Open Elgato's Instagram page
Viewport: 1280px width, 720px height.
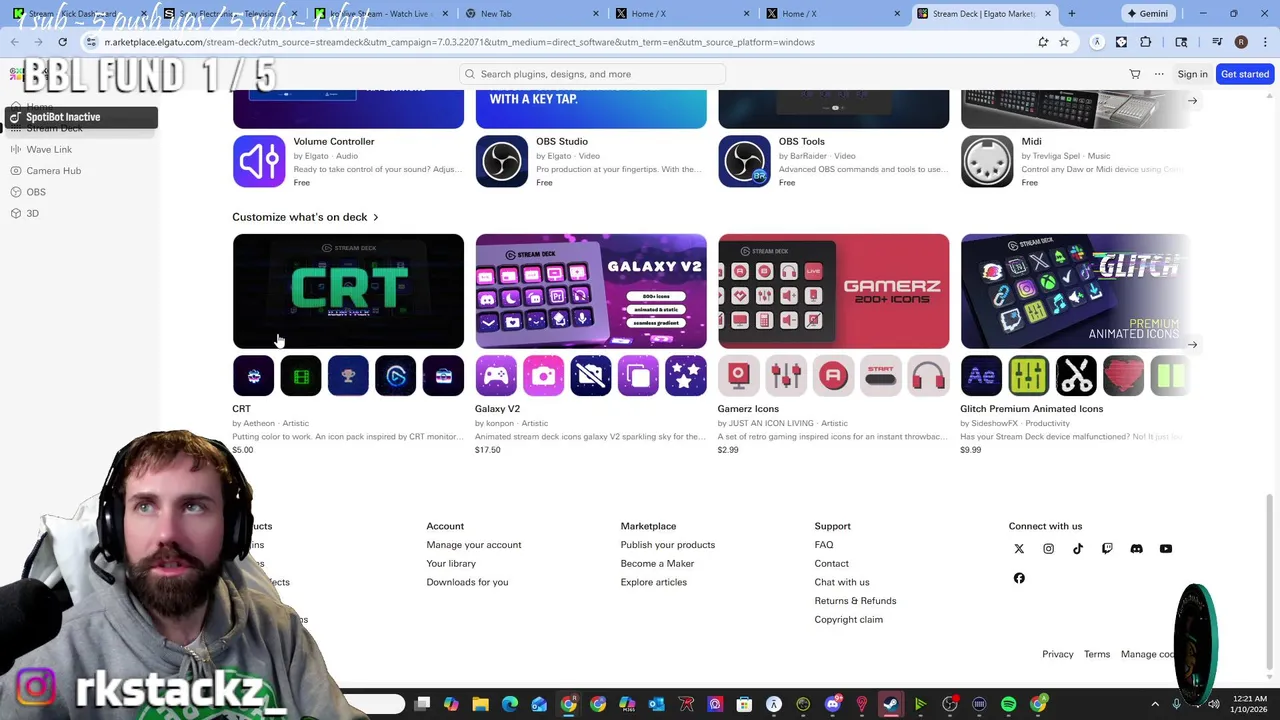1048,549
